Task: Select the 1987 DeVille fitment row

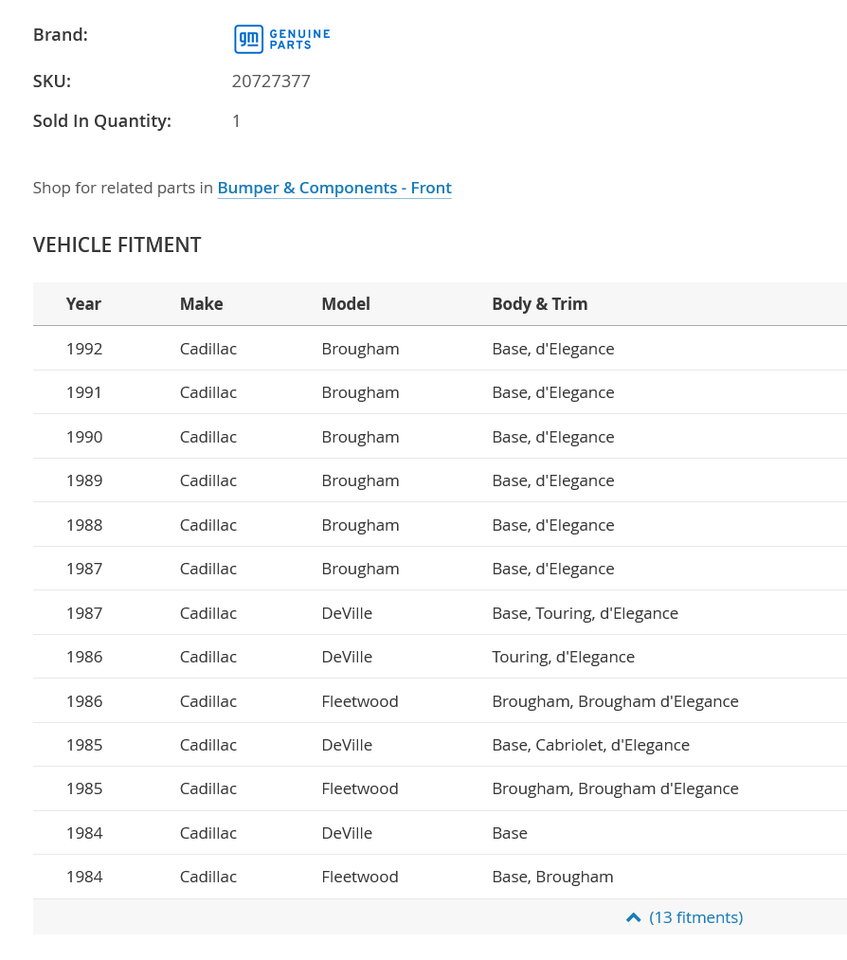Action: pyautogui.click(x=440, y=613)
